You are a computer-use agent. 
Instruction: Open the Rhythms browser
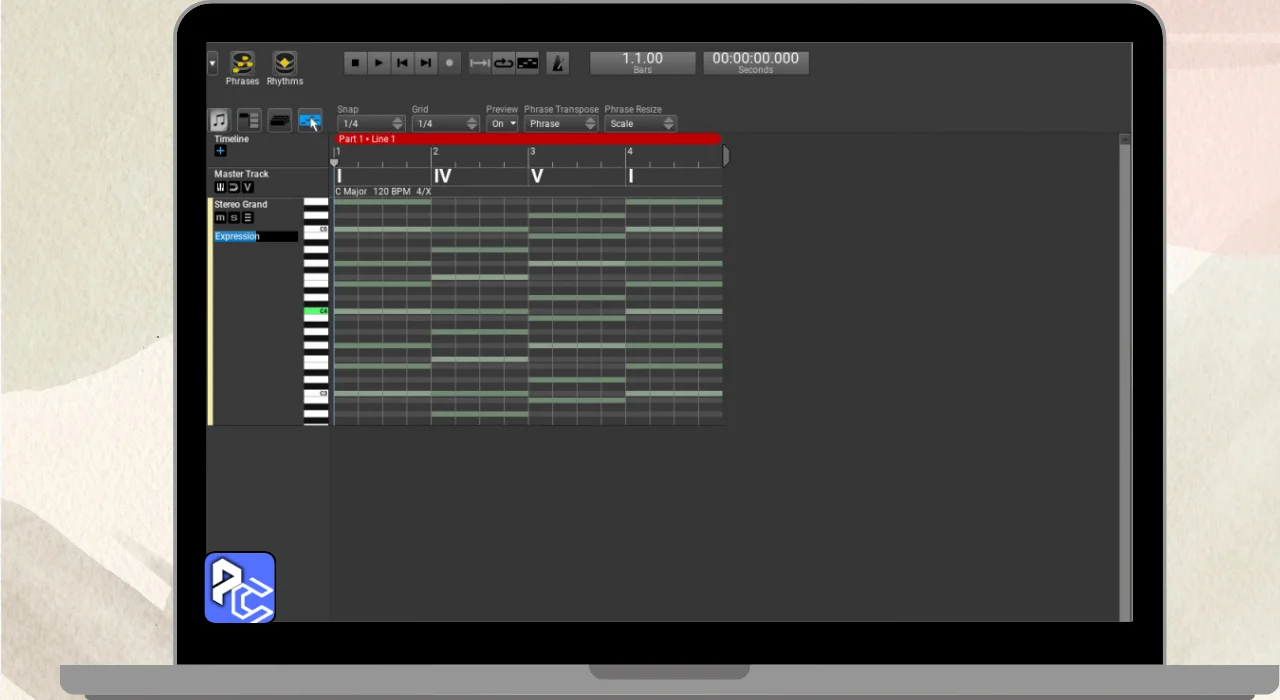285,69
